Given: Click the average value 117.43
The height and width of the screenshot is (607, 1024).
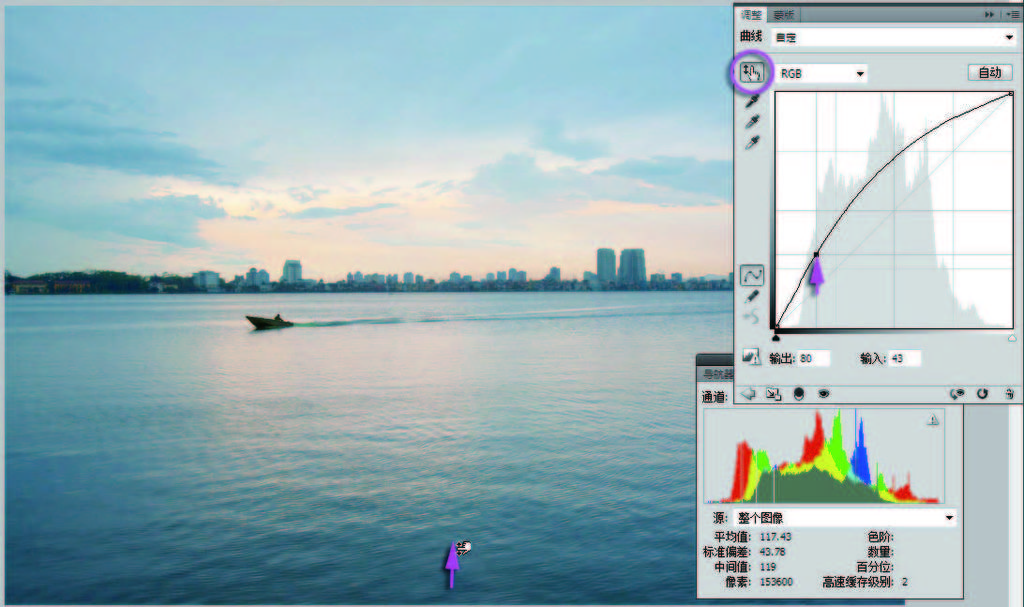Looking at the screenshot, I should tap(775, 536).
